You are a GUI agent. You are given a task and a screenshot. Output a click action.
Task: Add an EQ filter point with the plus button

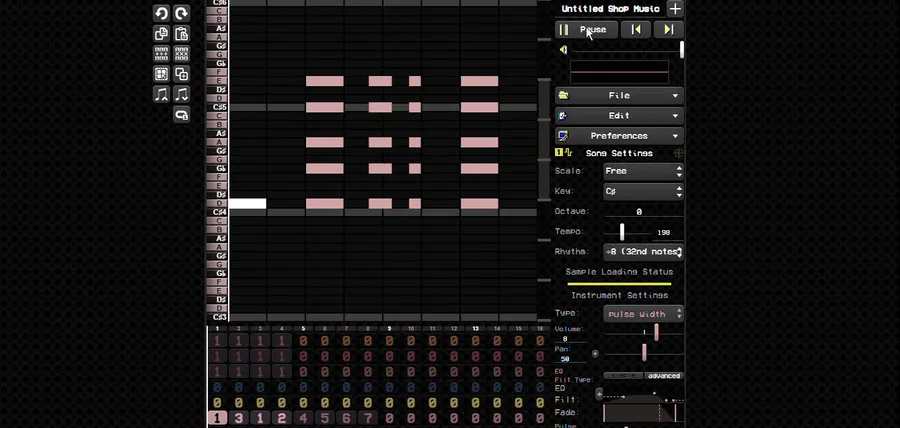599,394
